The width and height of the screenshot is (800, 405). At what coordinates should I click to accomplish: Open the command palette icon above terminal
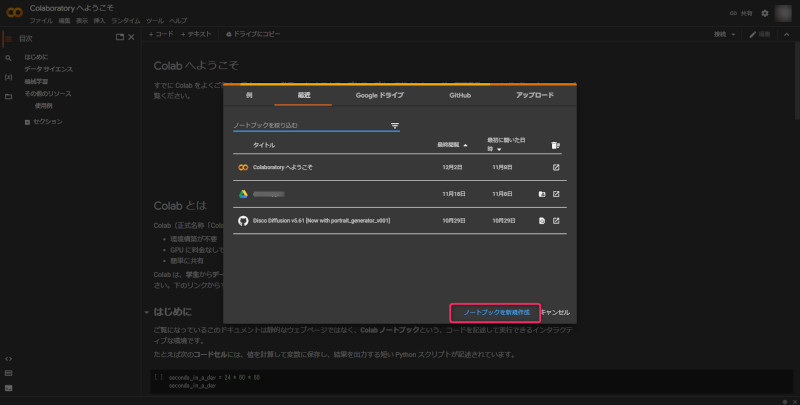click(8, 373)
